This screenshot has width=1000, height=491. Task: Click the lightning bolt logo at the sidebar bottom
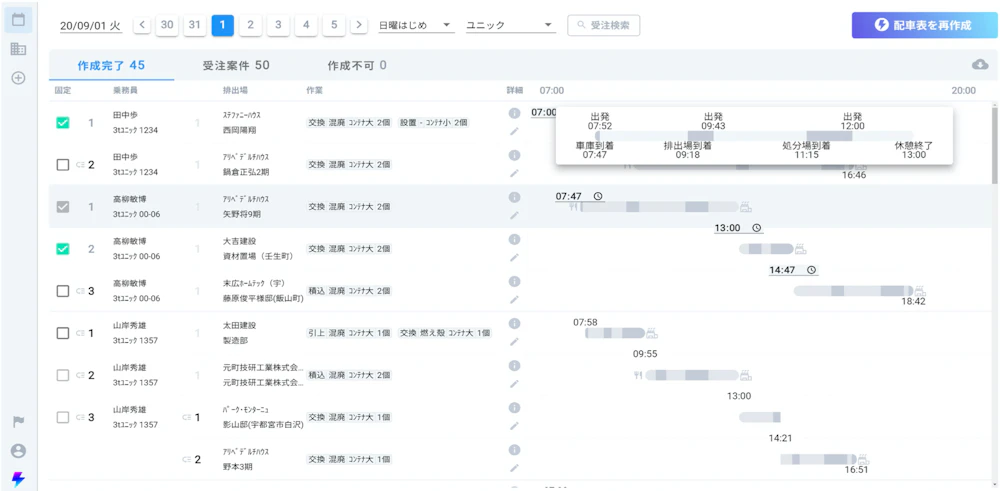pyautogui.click(x=18, y=480)
